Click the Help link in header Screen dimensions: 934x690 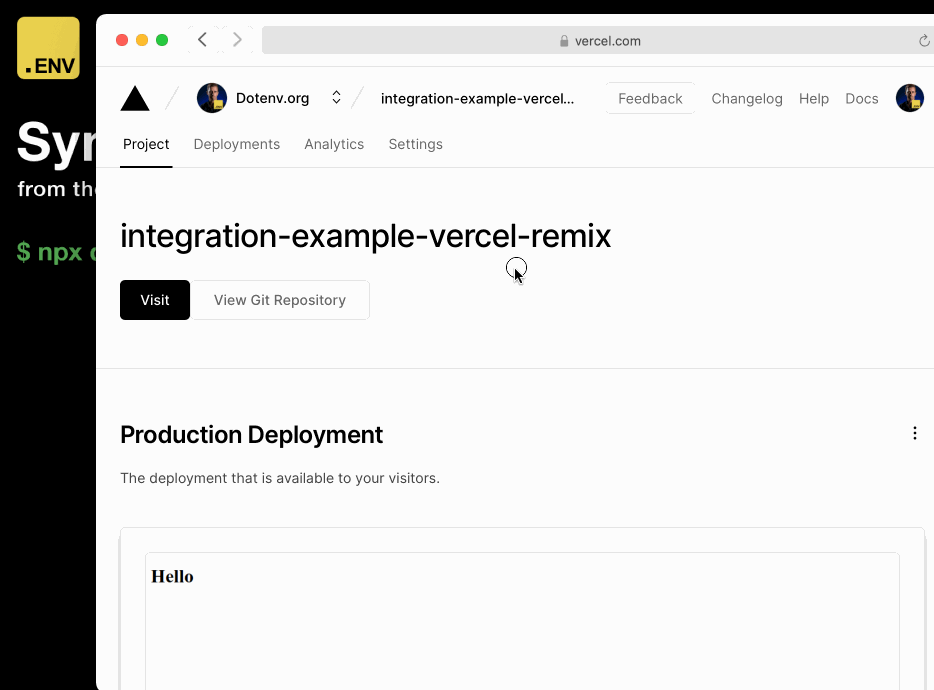[814, 98]
